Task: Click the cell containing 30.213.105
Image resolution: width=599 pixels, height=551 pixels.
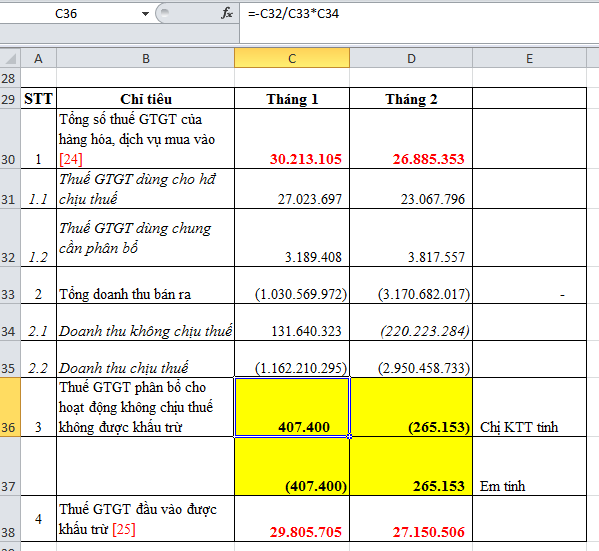Action: click(292, 139)
